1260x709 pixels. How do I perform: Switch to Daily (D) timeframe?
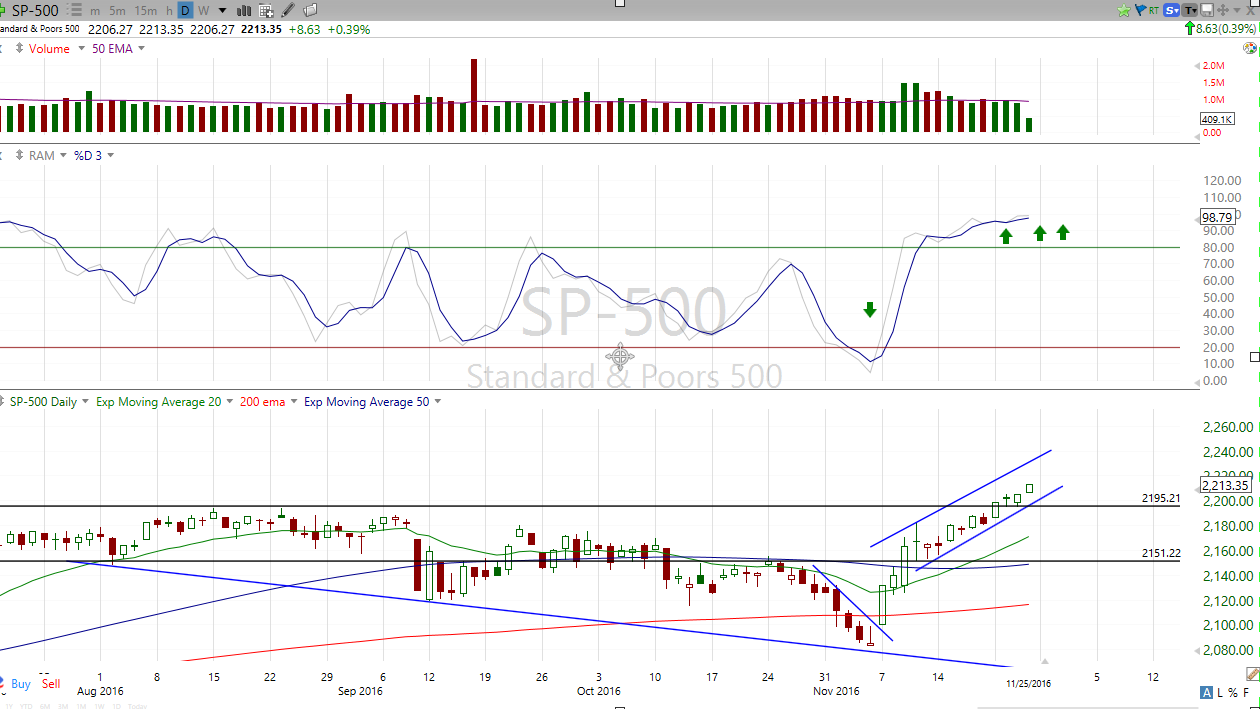pos(185,10)
